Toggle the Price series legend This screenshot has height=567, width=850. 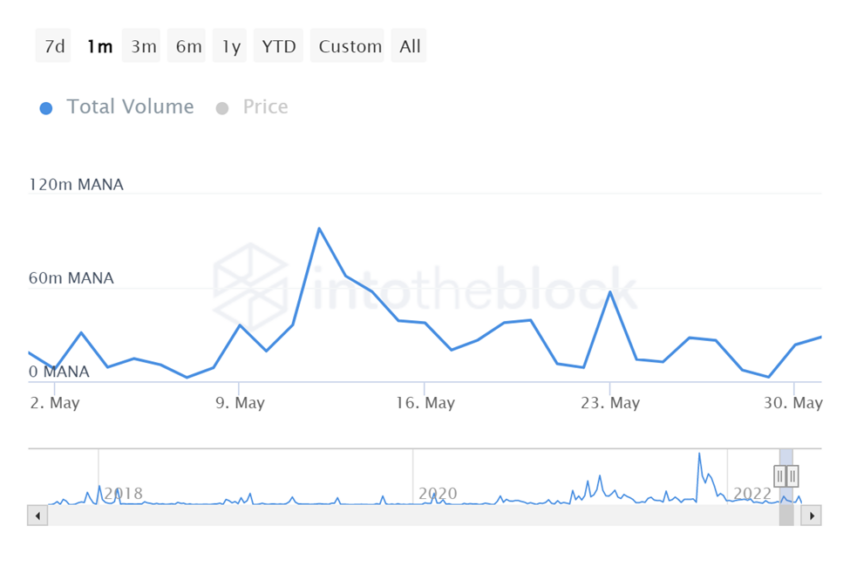click(265, 107)
